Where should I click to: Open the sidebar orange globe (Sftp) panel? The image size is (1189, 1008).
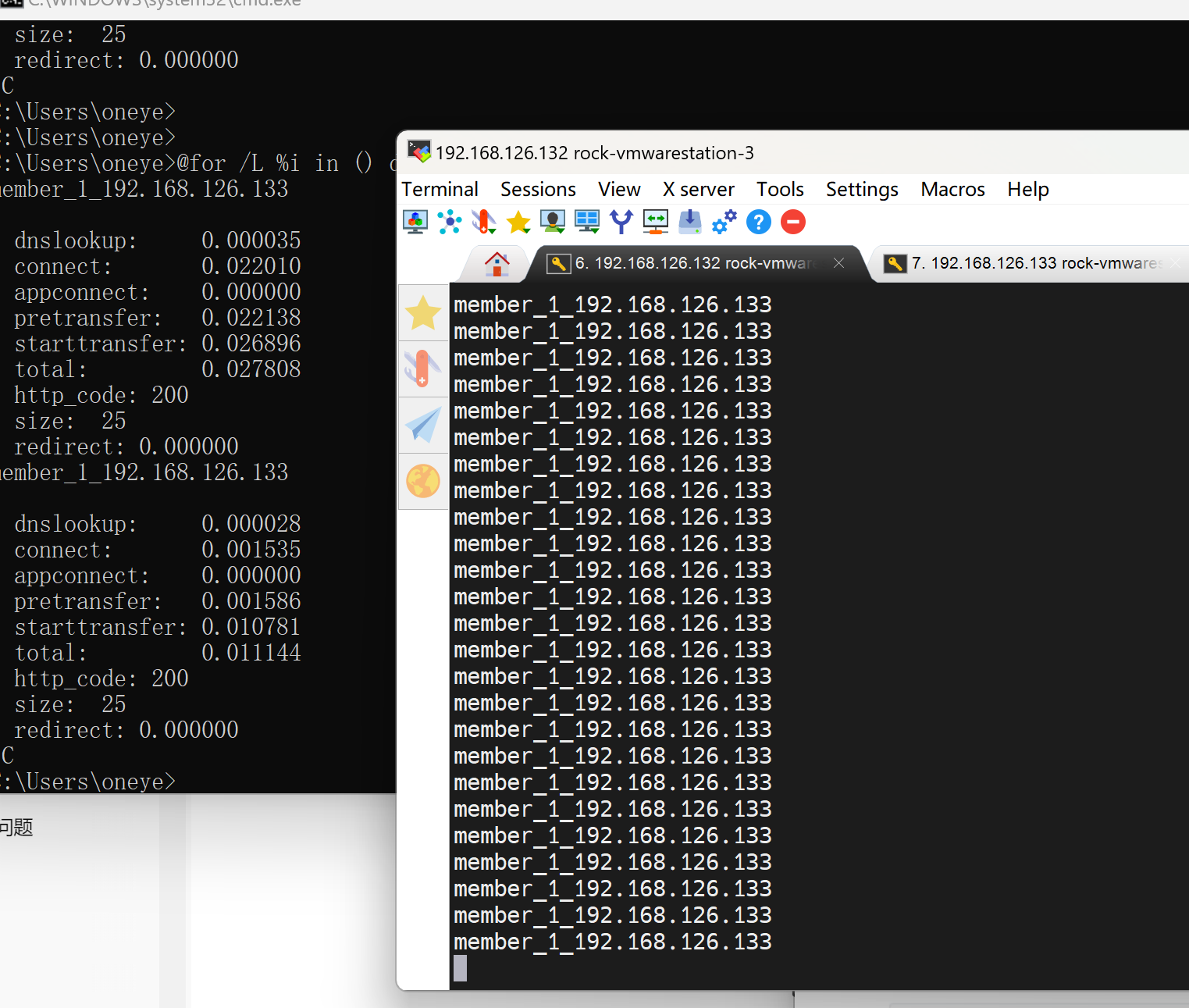423,481
